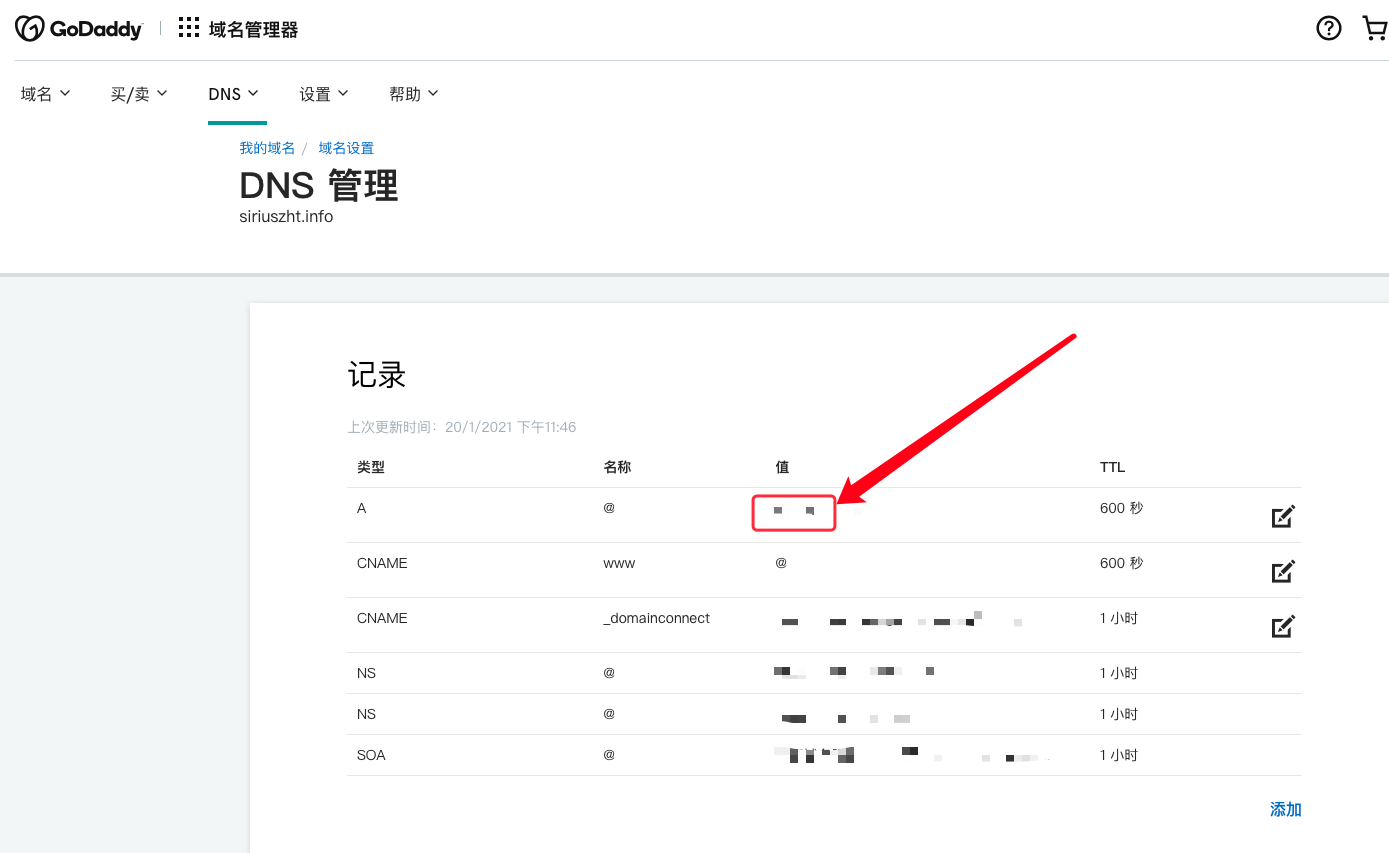This screenshot has height=853, width=1389.
Task: Click the 域名管理器 header label
Action: pos(253,28)
